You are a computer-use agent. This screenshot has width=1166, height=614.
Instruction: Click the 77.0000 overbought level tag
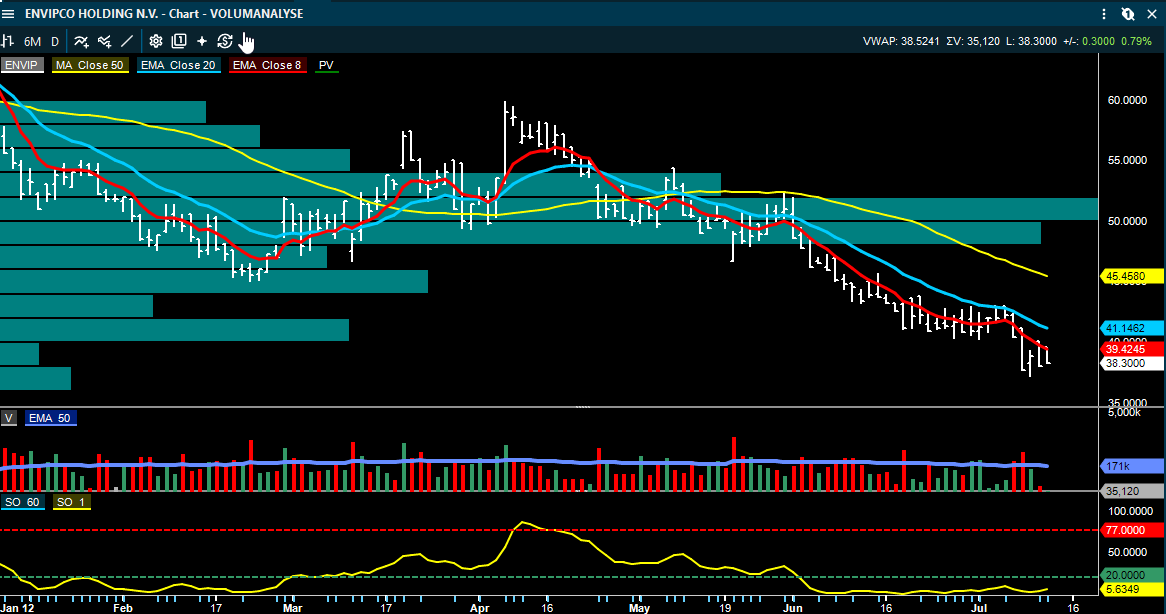(x=1130, y=531)
